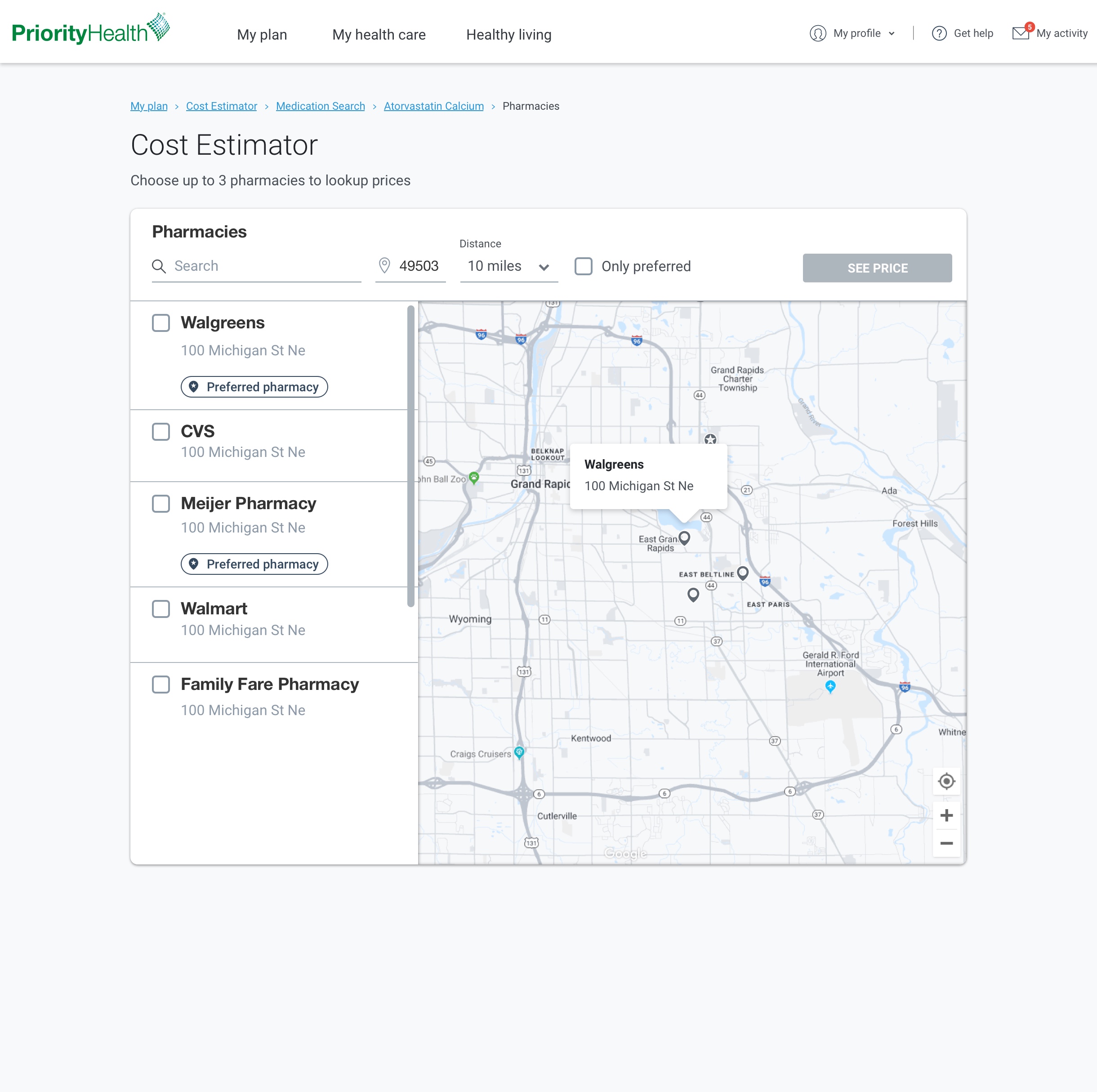Click the zip code location pin icon

(384, 265)
